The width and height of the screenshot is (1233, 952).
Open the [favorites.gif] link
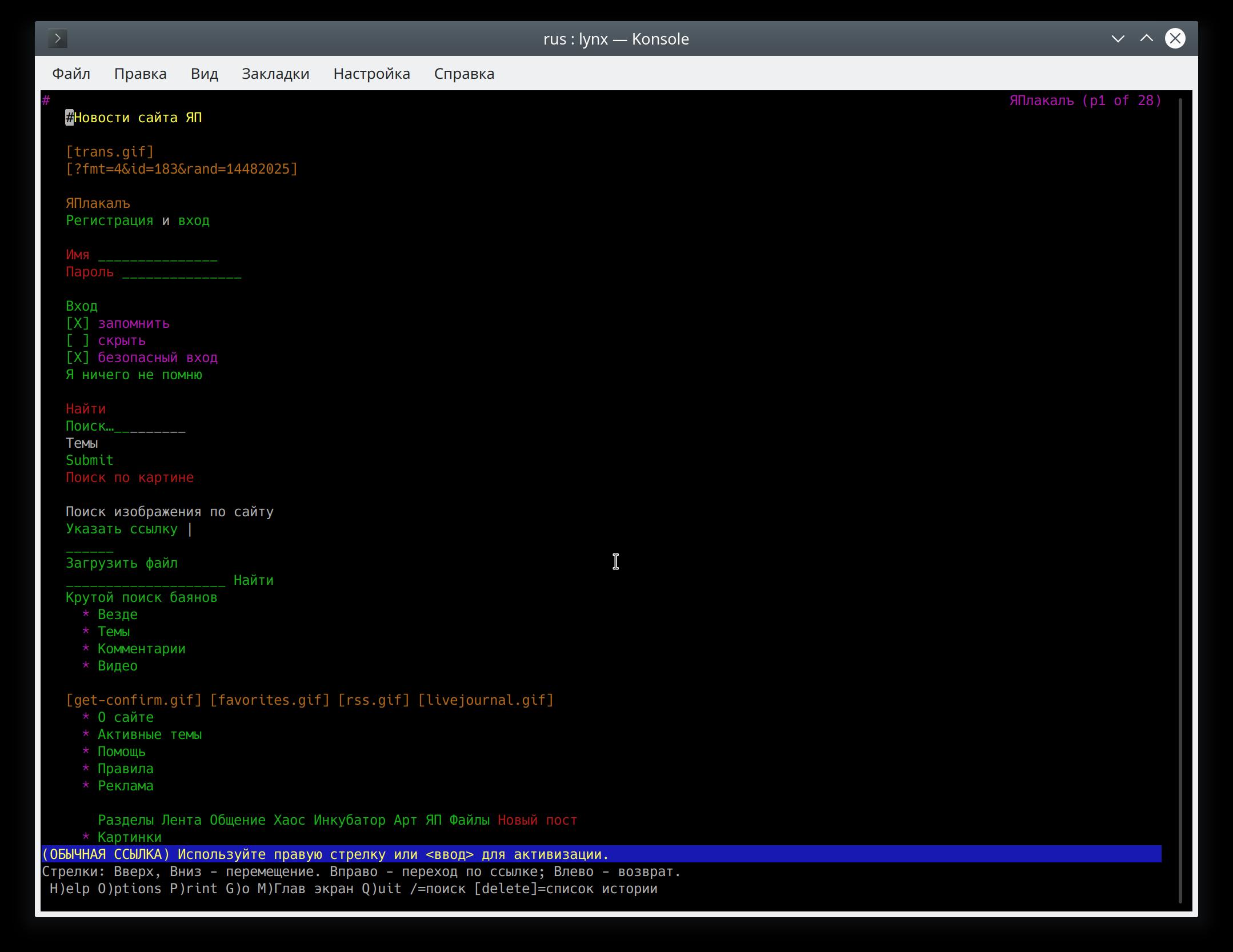tap(270, 700)
